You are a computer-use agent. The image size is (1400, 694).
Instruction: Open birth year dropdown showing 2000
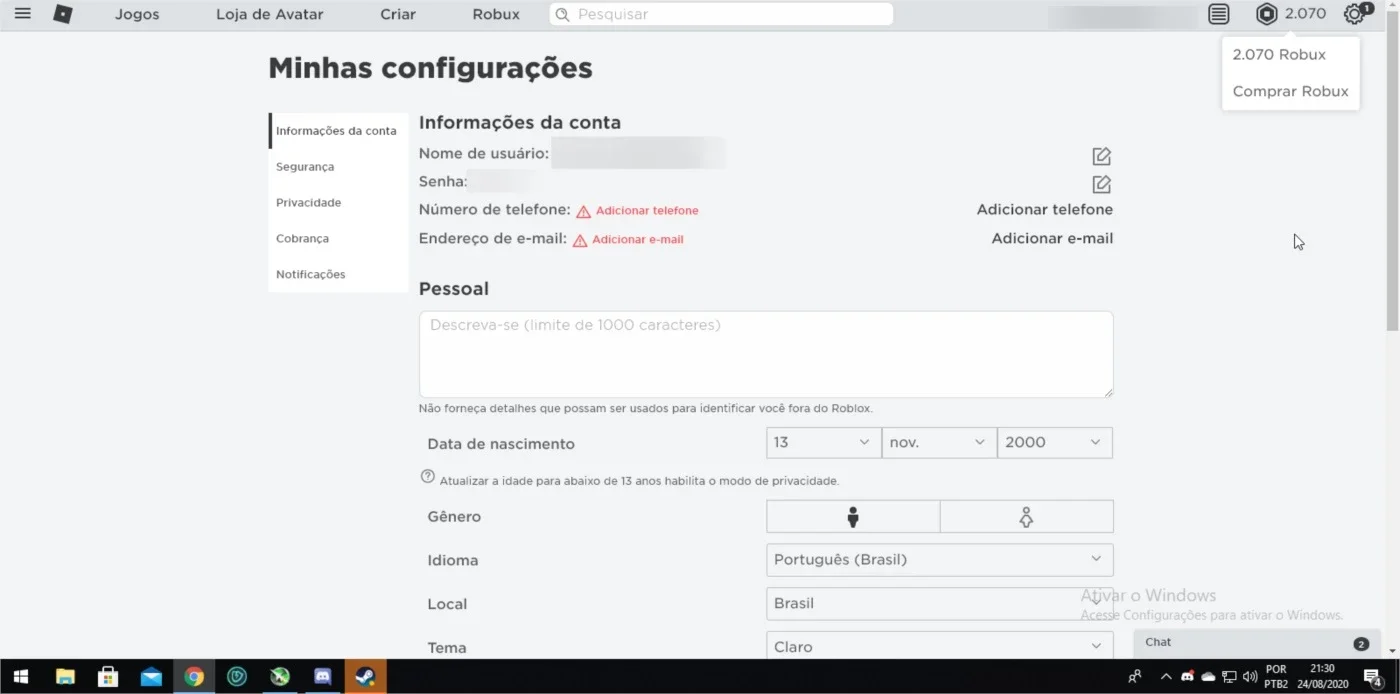point(1055,442)
